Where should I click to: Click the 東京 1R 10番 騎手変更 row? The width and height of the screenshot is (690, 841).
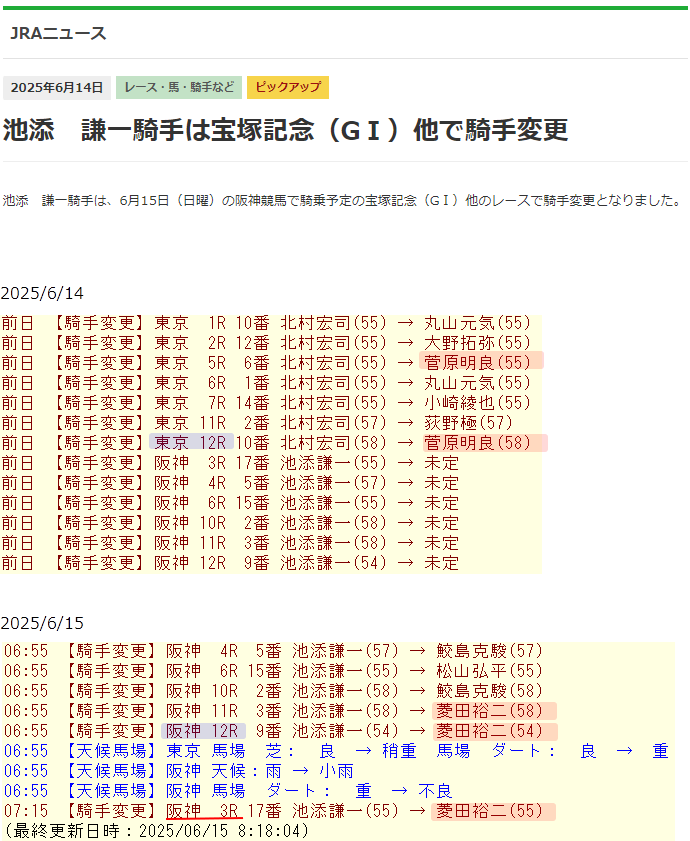266,323
